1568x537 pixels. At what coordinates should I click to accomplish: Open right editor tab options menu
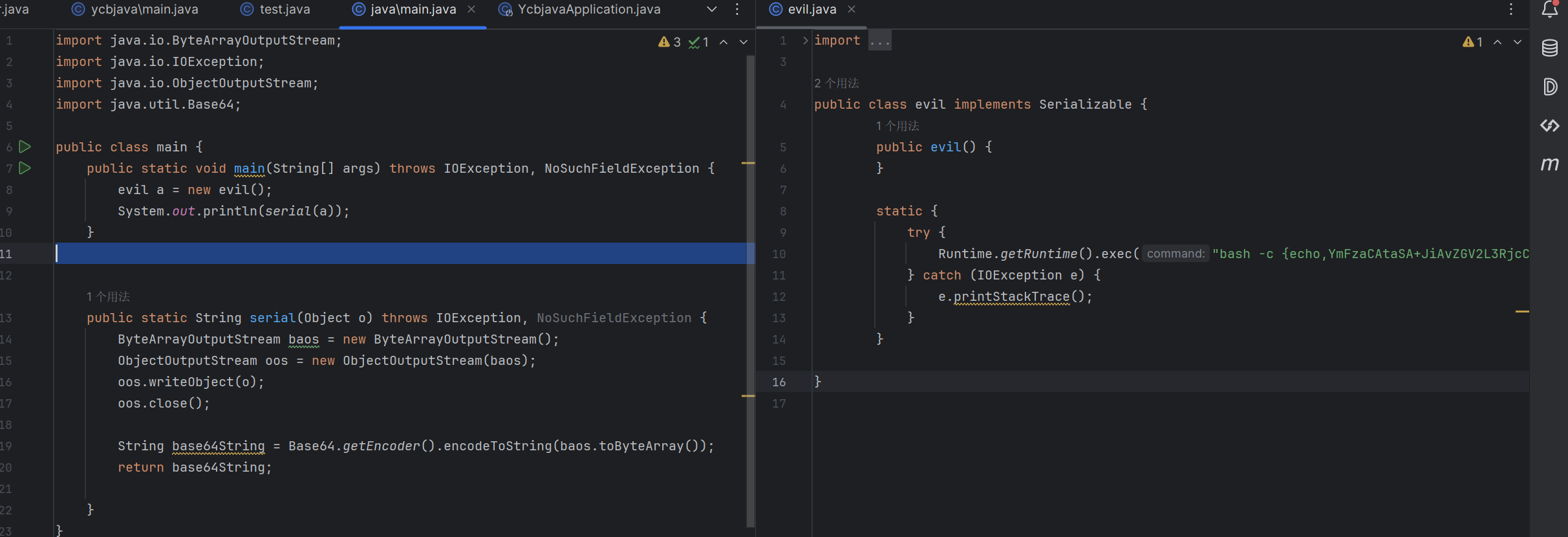[x=1511, y=10]
